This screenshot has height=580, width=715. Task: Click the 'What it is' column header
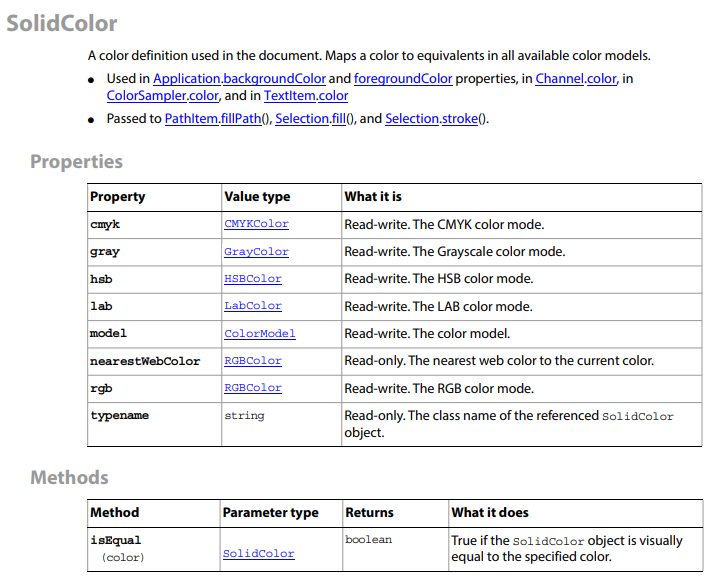pyautogui.click(x=373, y=197)
